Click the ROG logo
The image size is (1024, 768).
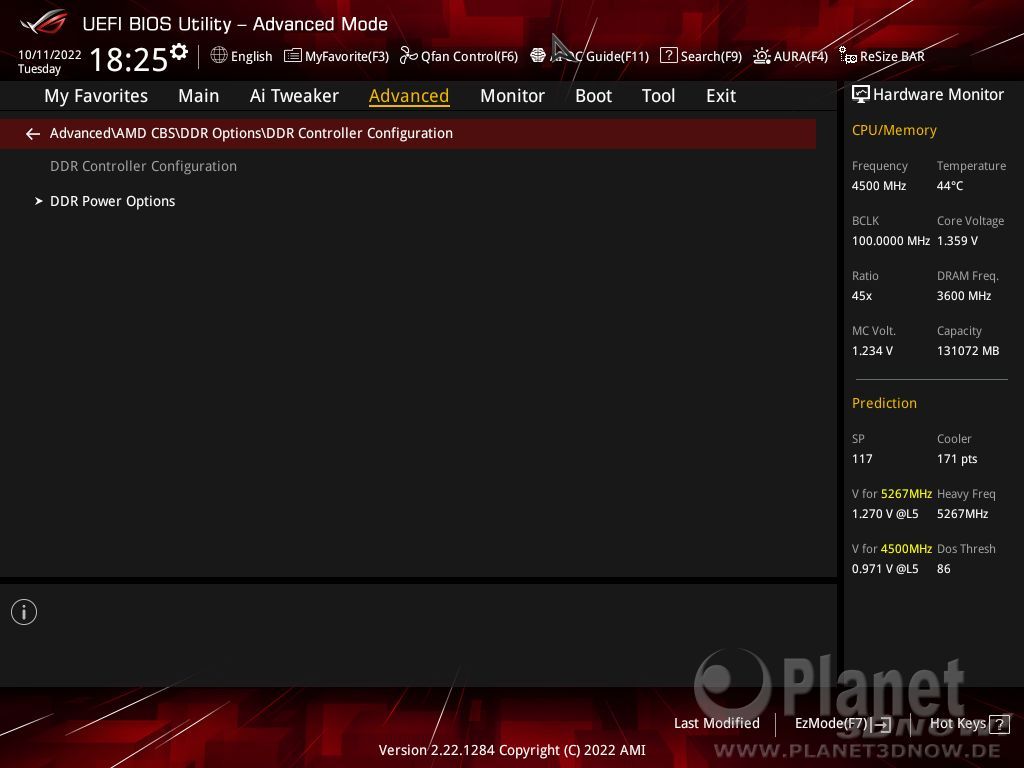coord(44,22)
